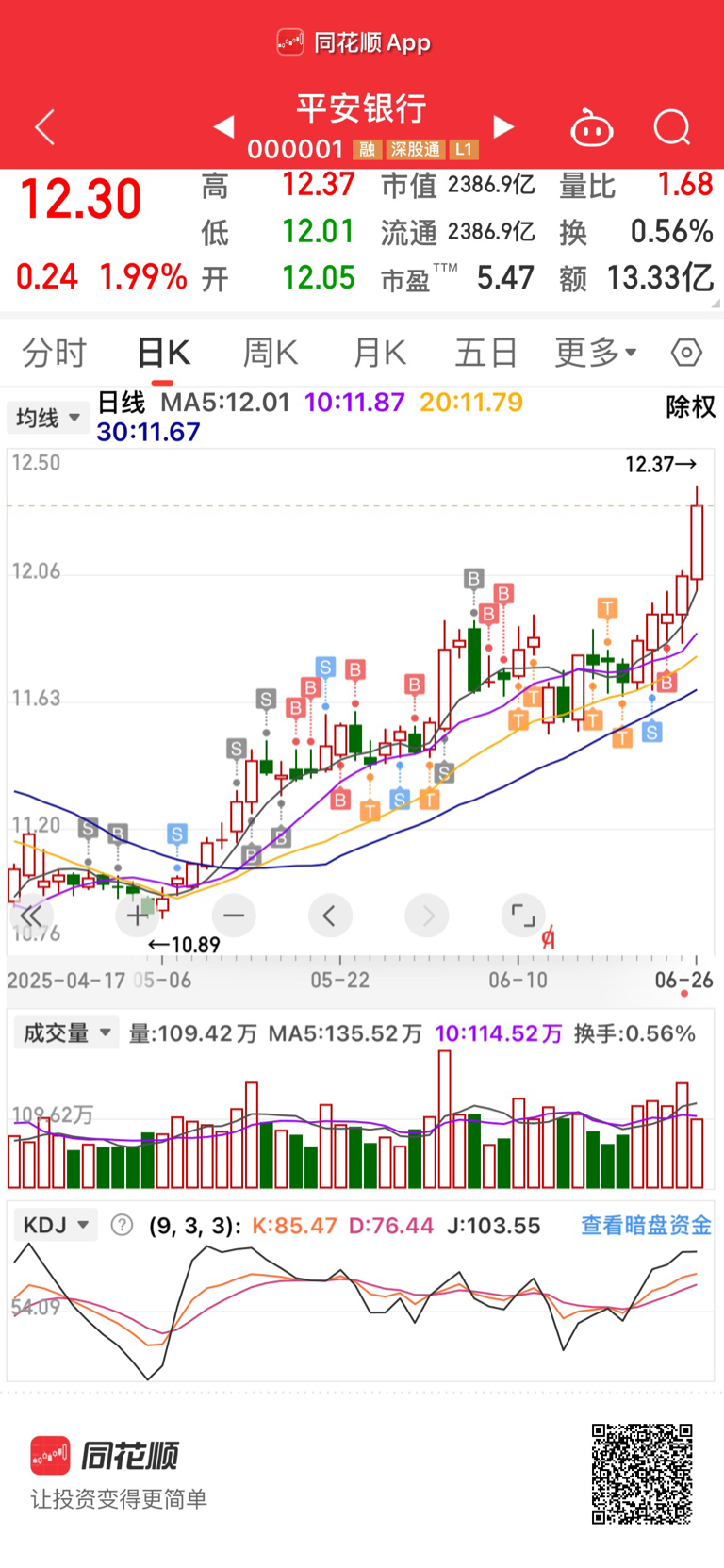The height and width of the screenshot is (1568, 724).
Task: Tap the L1 level badge
Action: 463,149
